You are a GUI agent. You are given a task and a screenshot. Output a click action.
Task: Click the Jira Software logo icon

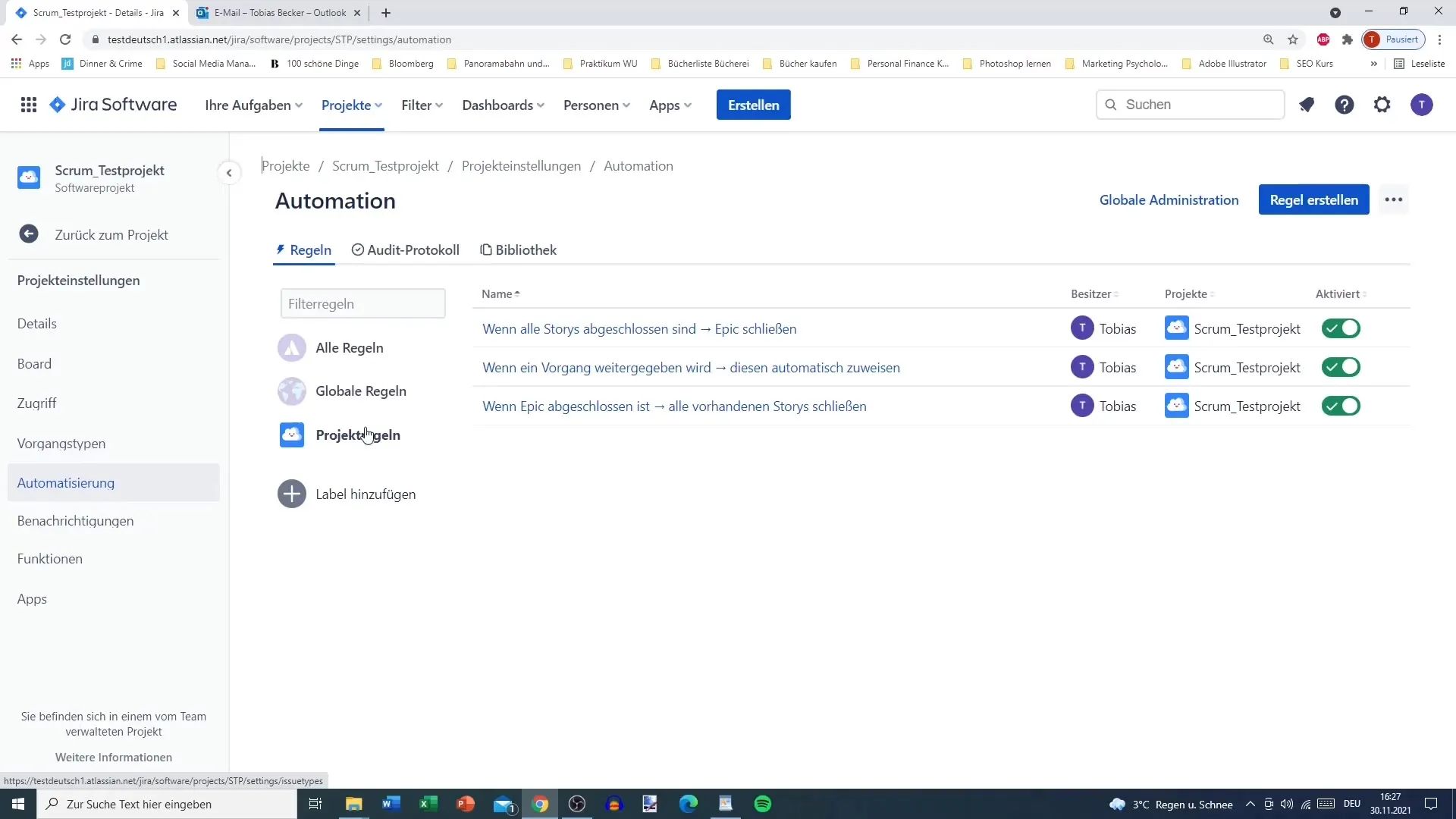[57, 105]
